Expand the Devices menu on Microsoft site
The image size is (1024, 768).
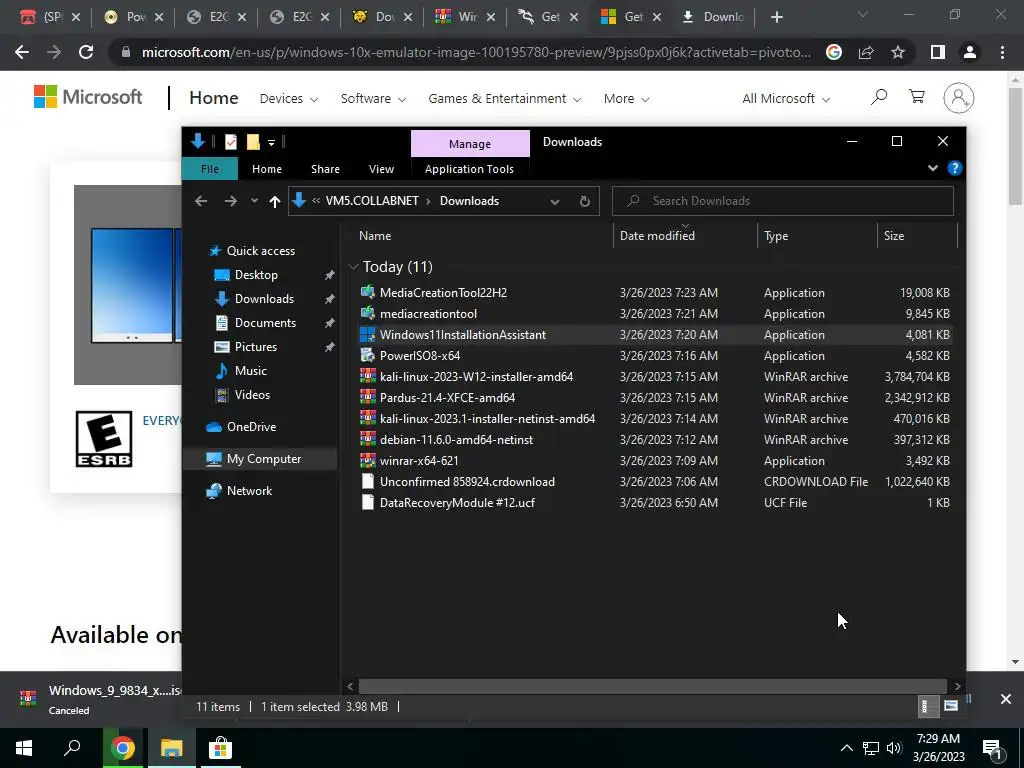pos(289,99)
